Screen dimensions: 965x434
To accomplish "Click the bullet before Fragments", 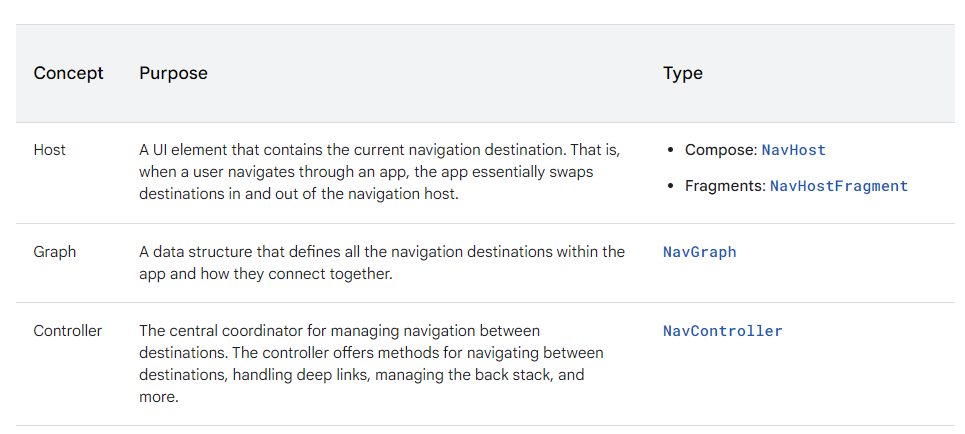I will click(670, 186).
